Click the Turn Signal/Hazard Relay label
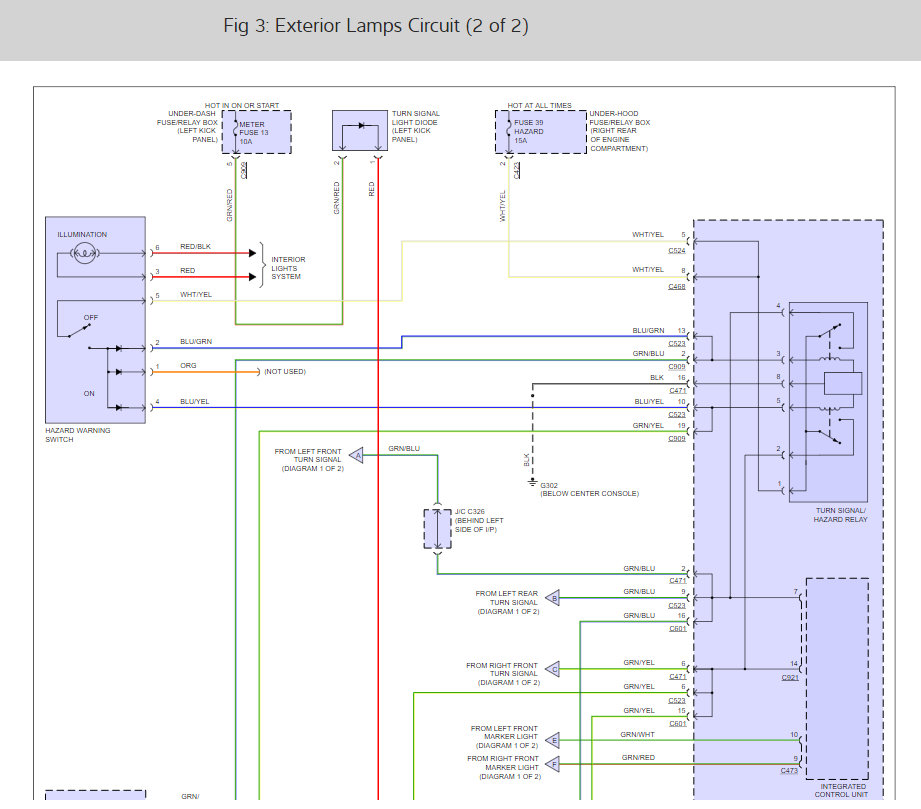This screenshot has height=809, width=921. click(840, 515)
